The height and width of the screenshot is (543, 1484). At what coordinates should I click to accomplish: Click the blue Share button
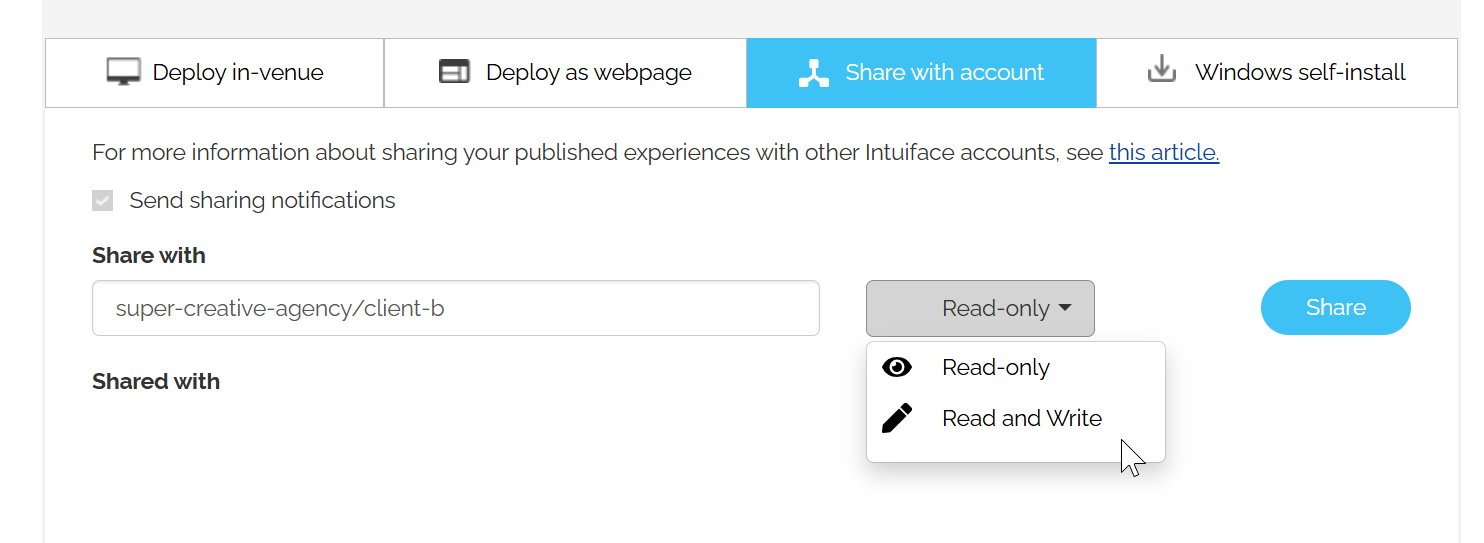click(1336, 307)
